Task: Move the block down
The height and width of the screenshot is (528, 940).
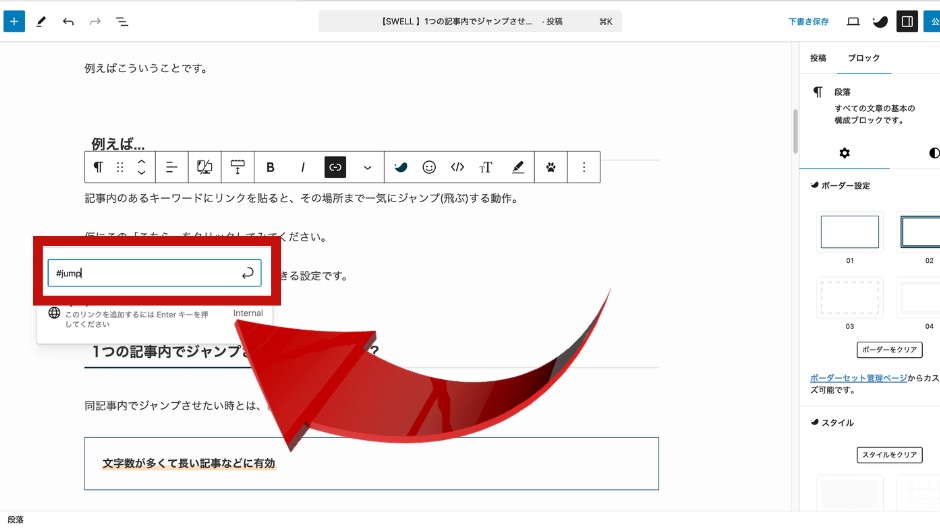Action: pos(141,173)
